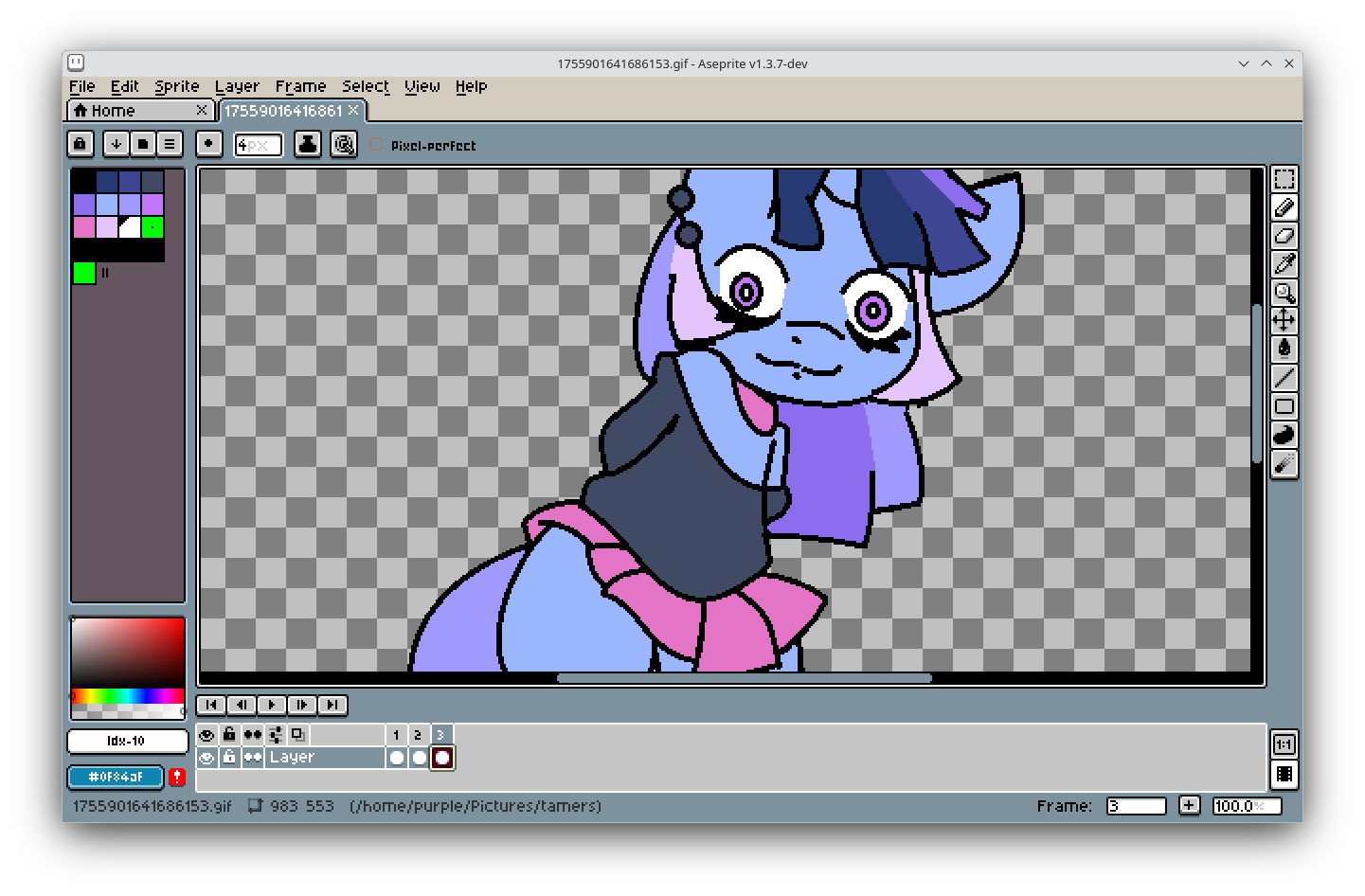Click the 1:1 button under the toolbar
The height and width of the screenshot is (896, 1365).
(x=1284, y=744)
